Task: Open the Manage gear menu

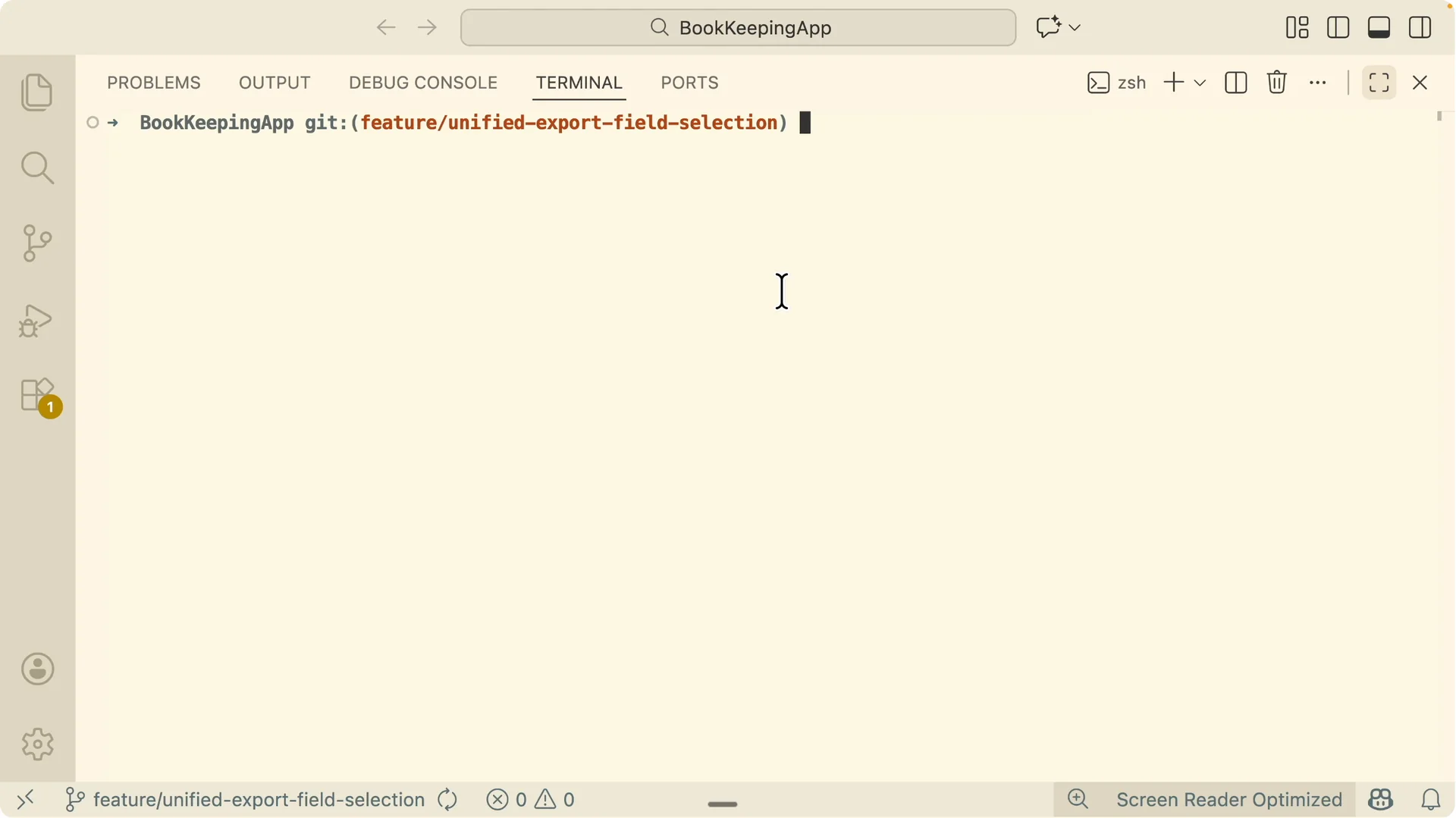Action: [37, 744]
